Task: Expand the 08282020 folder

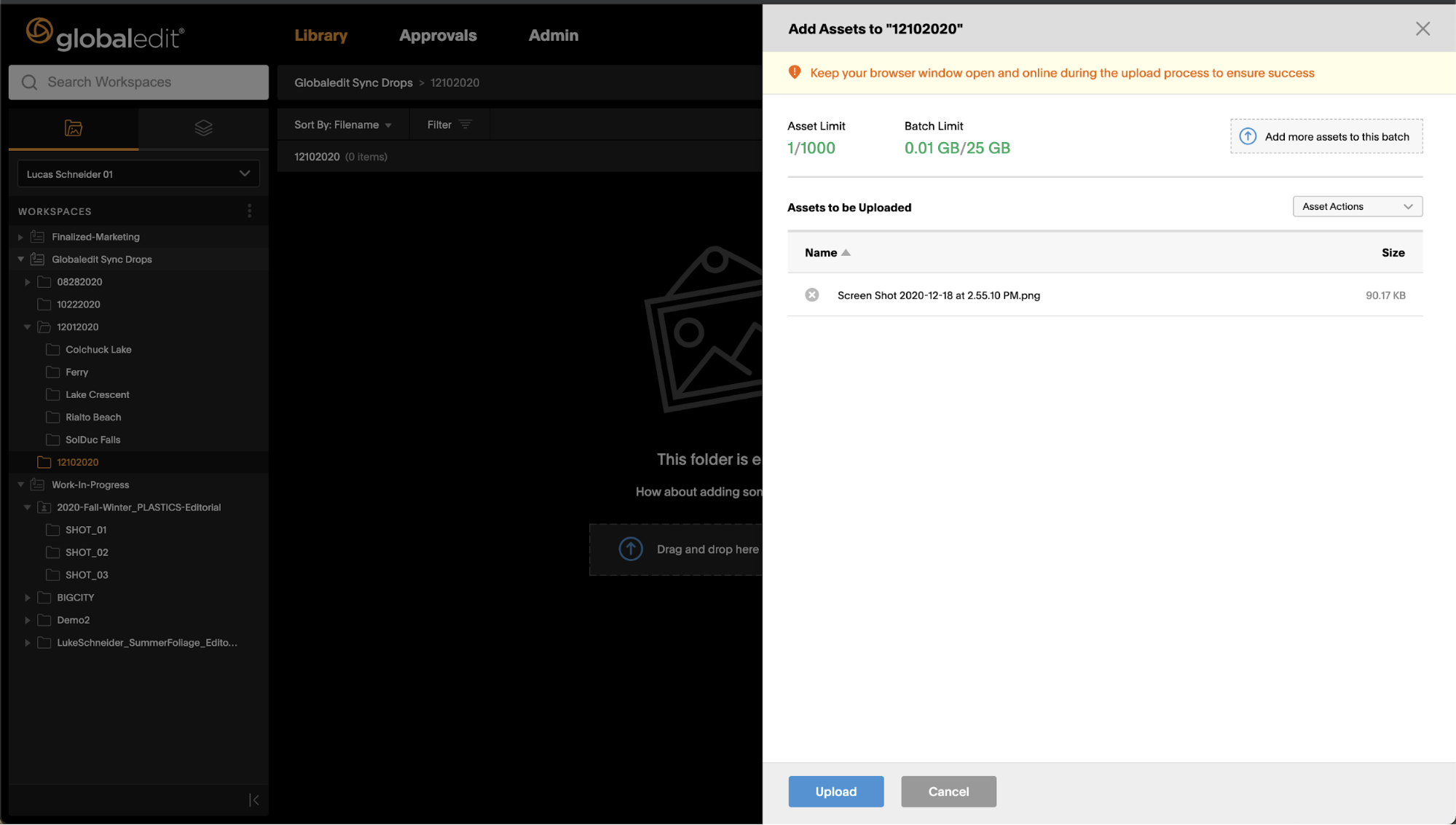Action: coord(27,282)
